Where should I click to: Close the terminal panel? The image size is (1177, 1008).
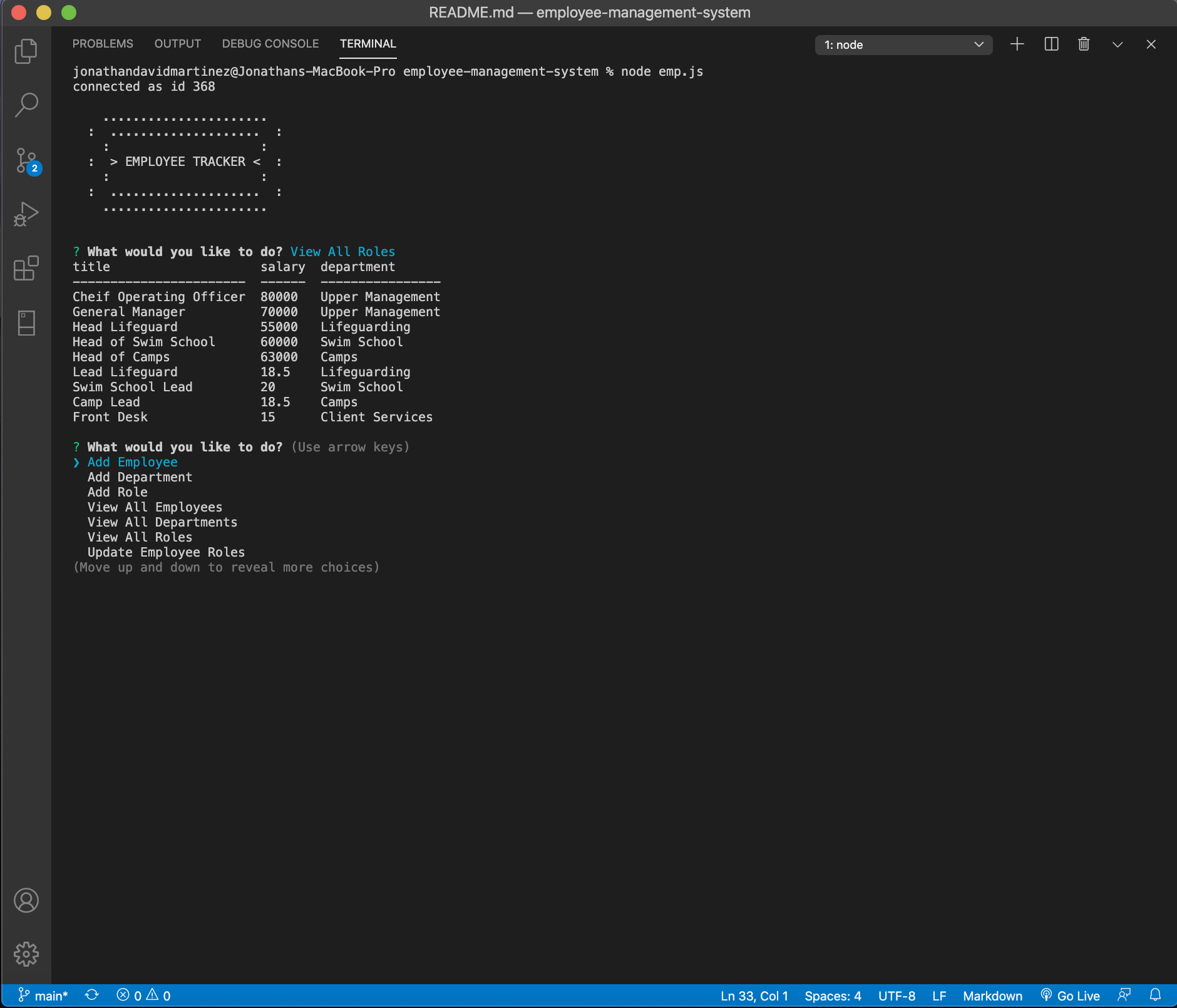point(1151,44)
